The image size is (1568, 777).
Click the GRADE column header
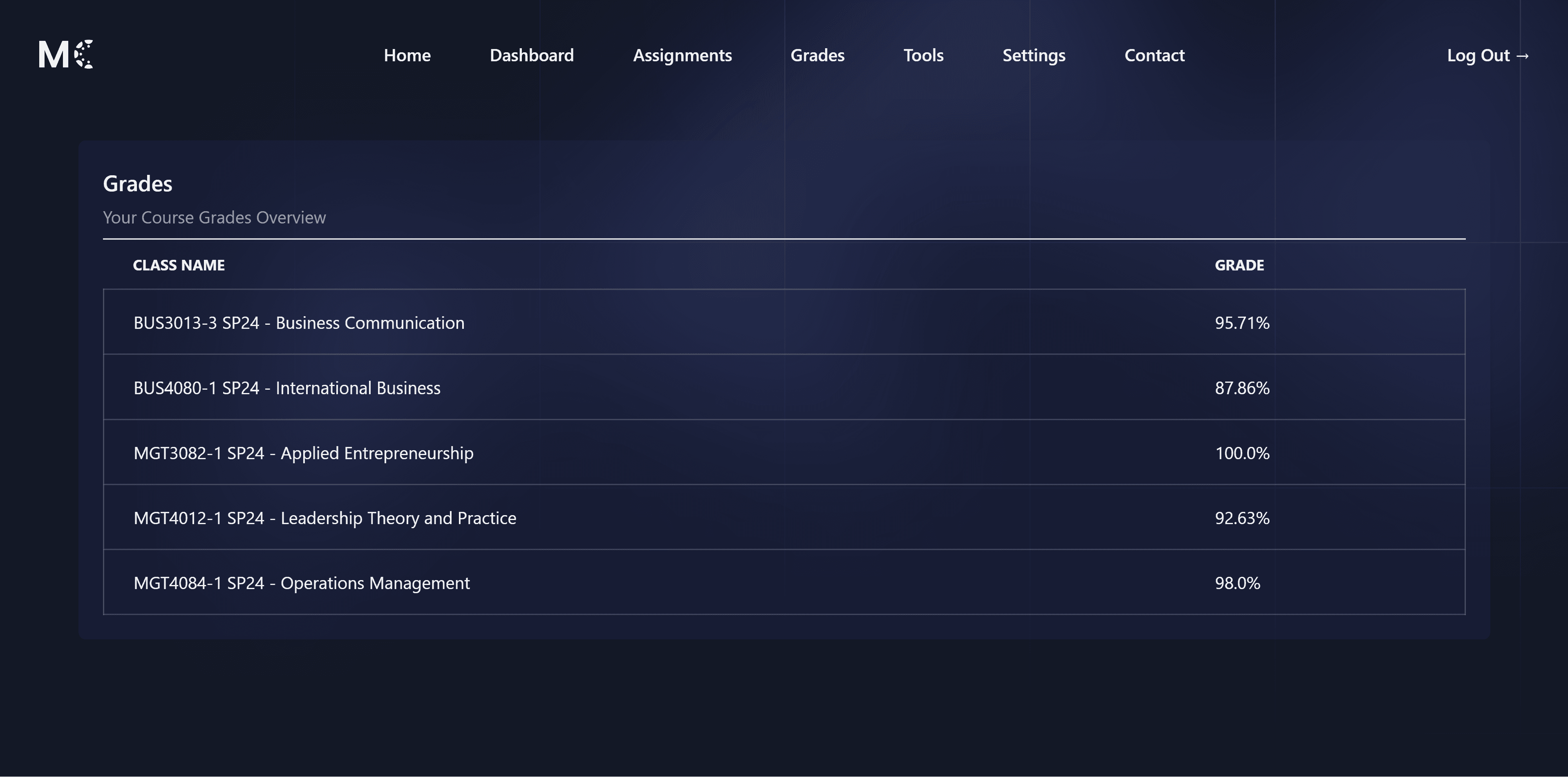point(1239,265)
